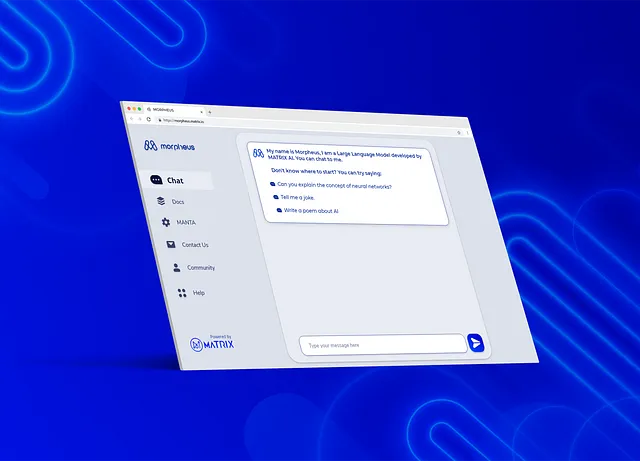Viewport: 640px width, 461px height.
Task: Bookmark the page with the star icon
Action: tap(459, 133)
